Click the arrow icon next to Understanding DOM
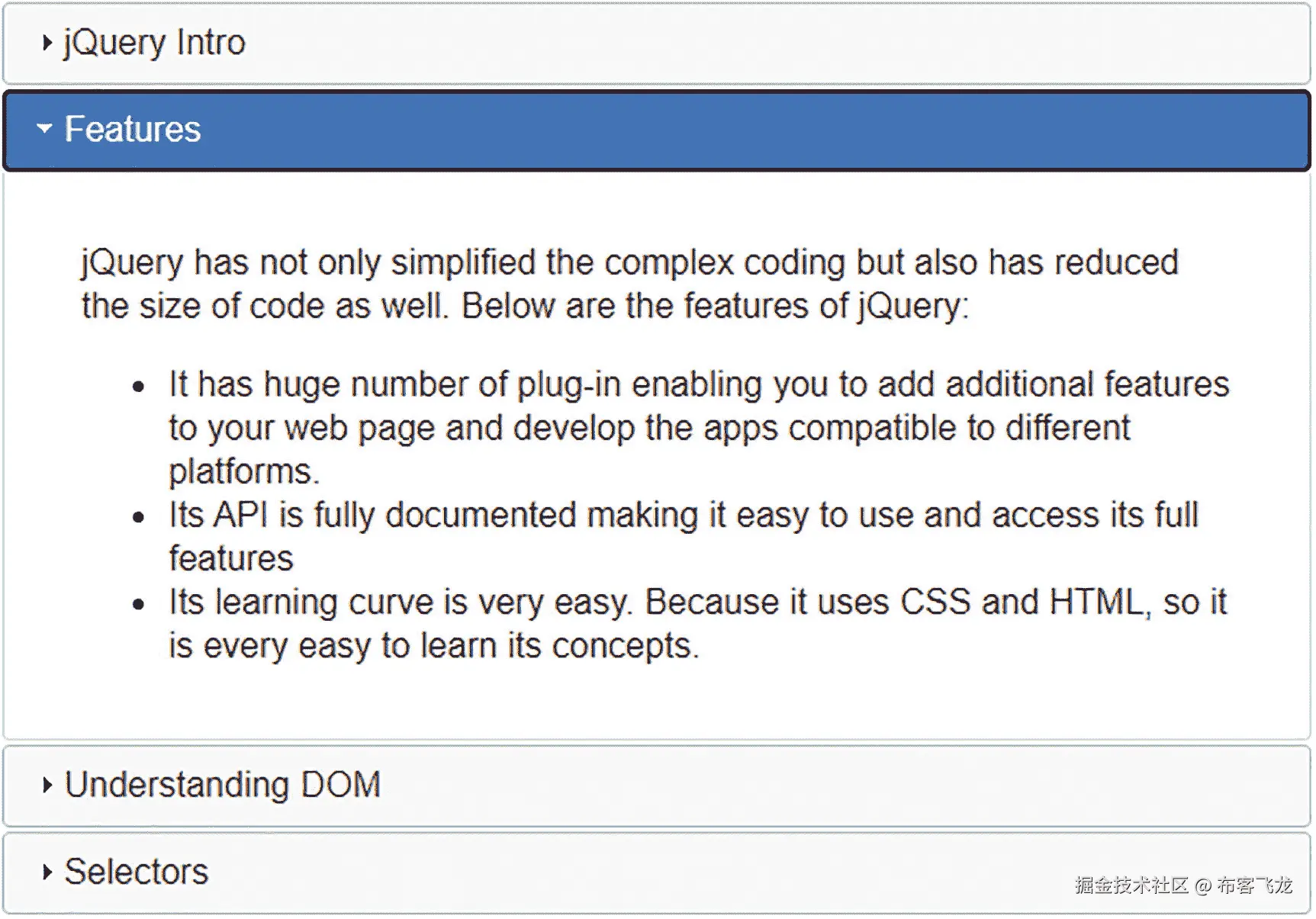Viewport: 1316px width, 919px height. 47,784
